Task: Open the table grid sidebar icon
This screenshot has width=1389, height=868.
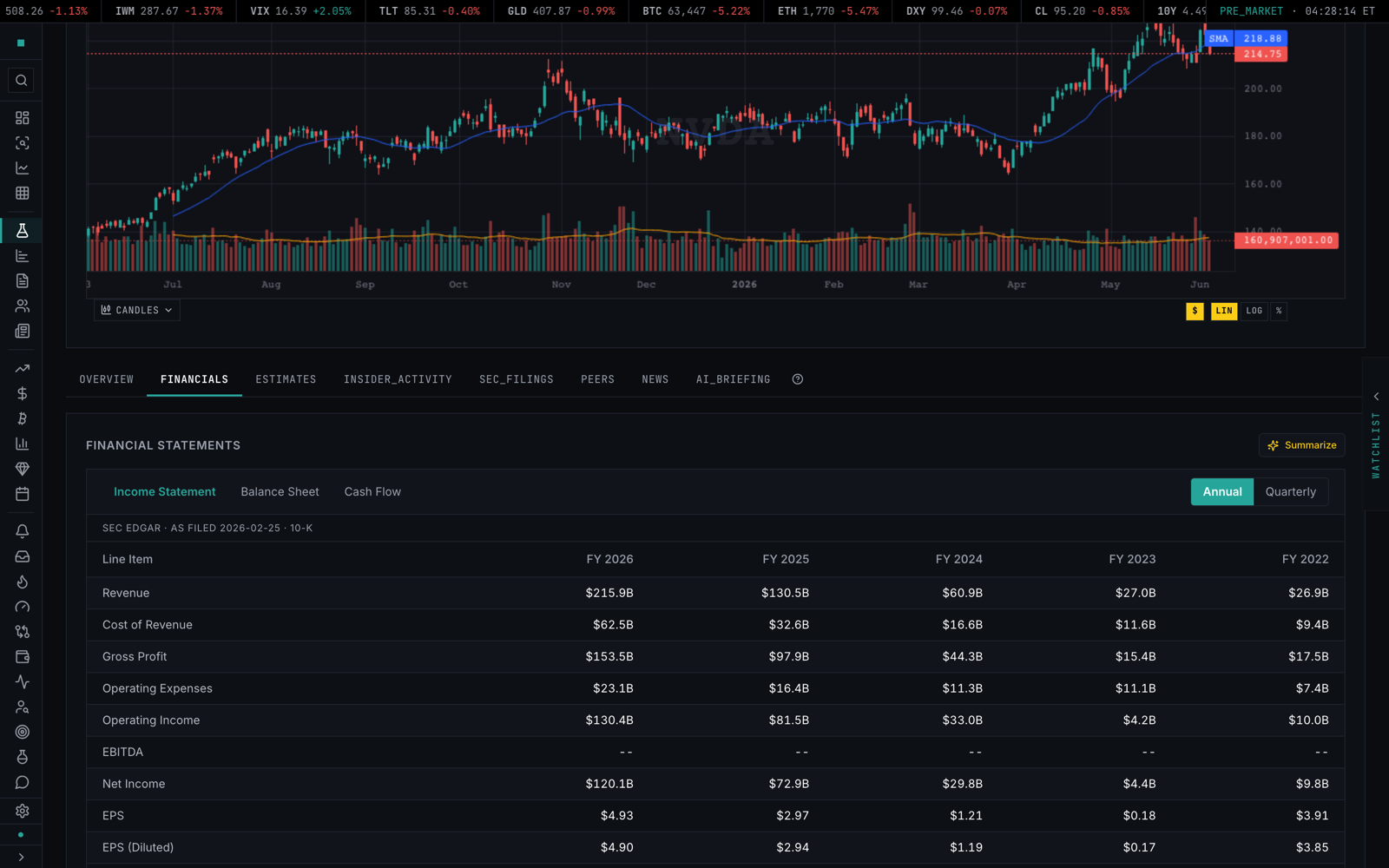Action: click(x=22, y=194)
